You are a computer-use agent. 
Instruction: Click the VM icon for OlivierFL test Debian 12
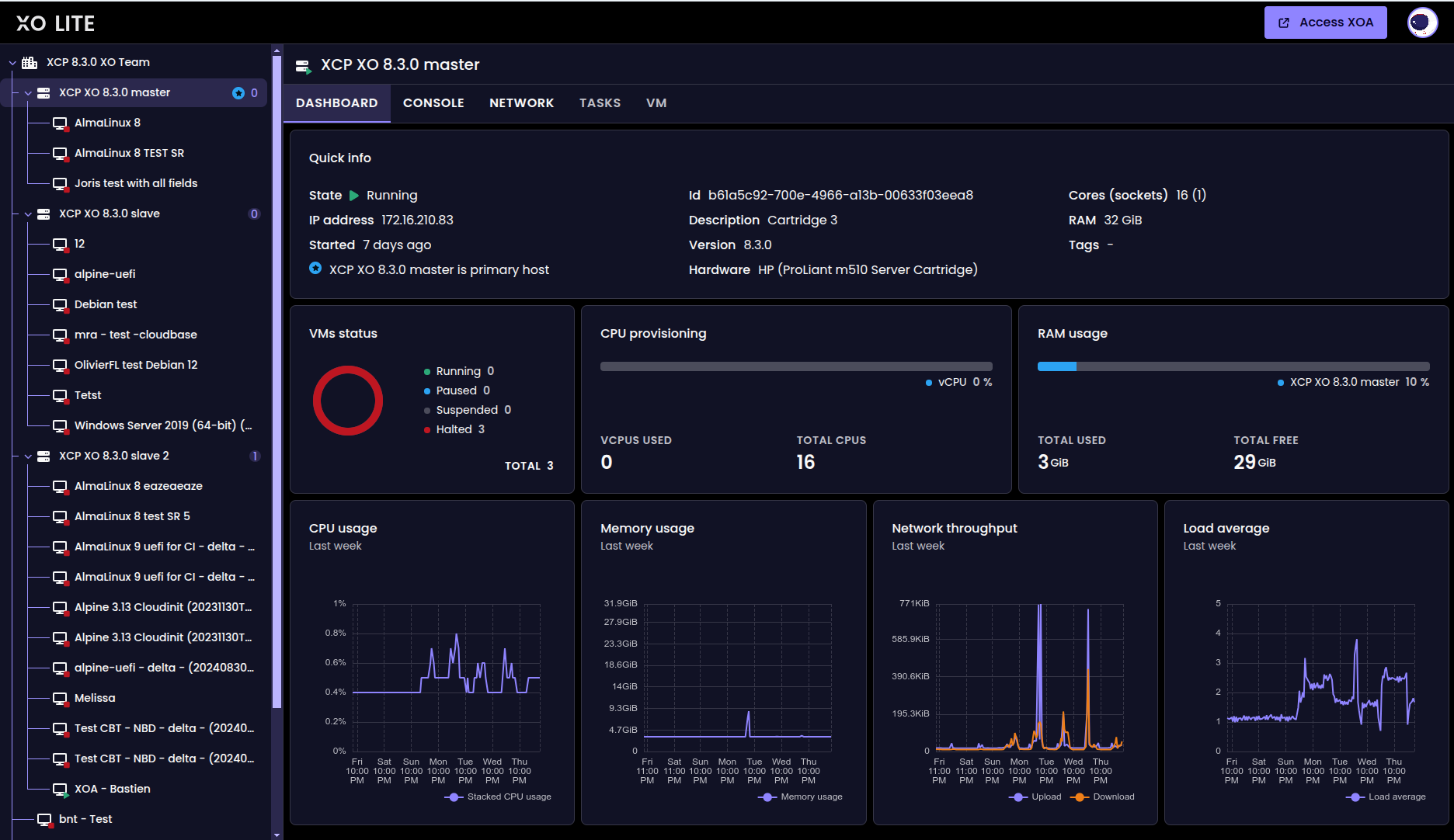coord(60,366)
